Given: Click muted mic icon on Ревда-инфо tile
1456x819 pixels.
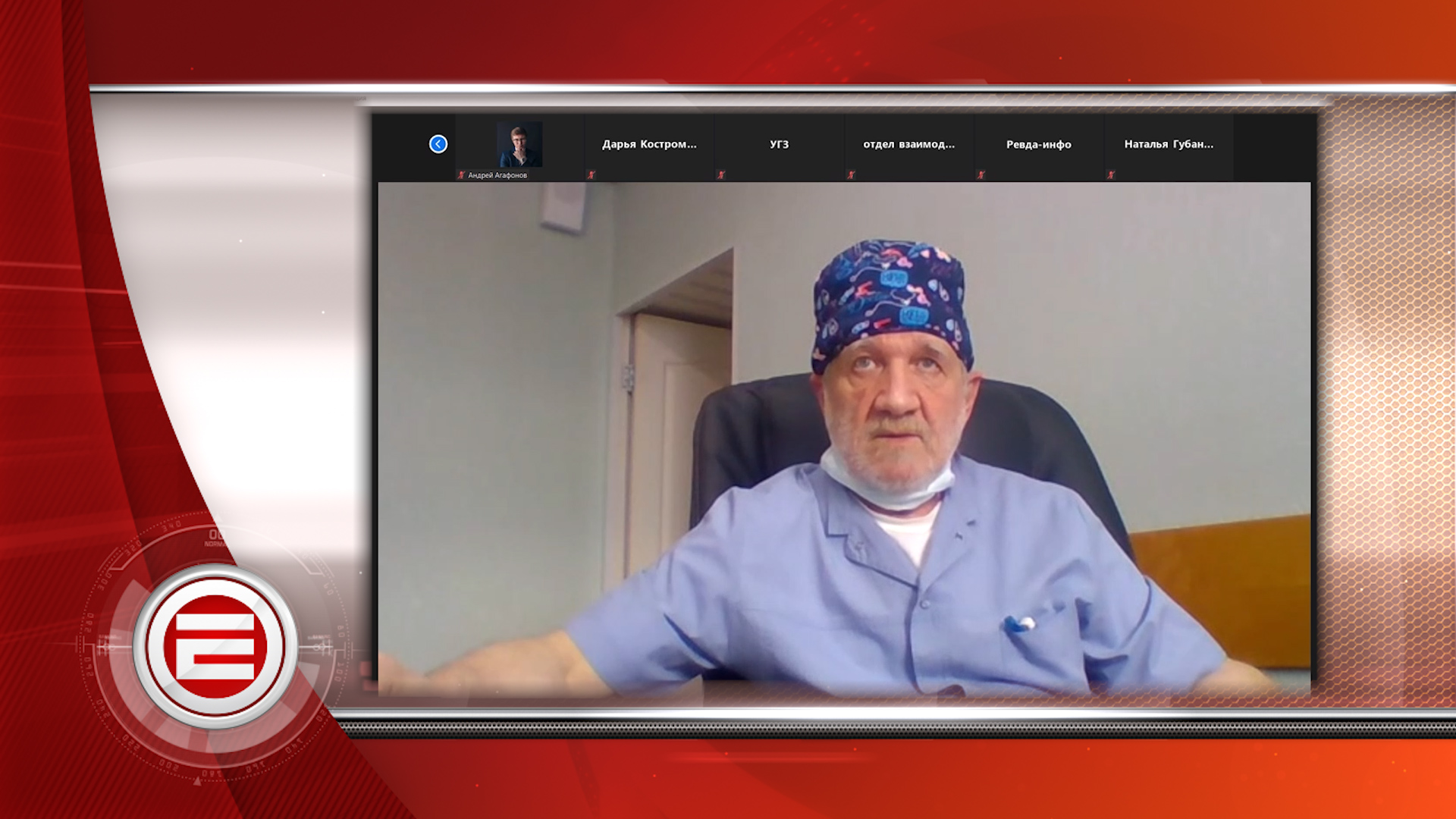Looking at the screenshot, I should pos(981,175).
